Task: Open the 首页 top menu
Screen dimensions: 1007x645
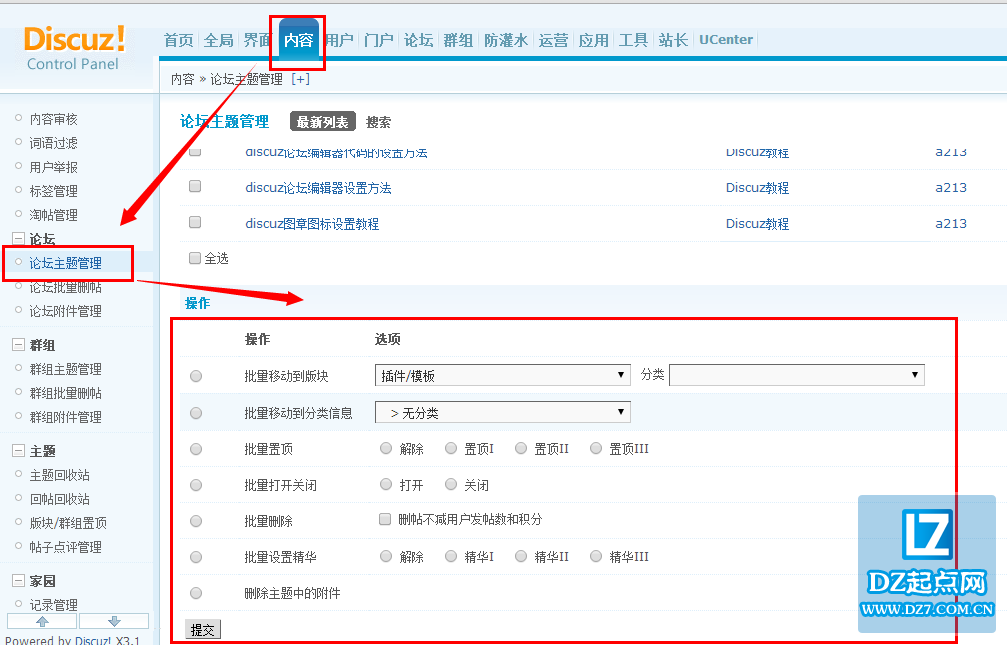Action: coord(179,40)
